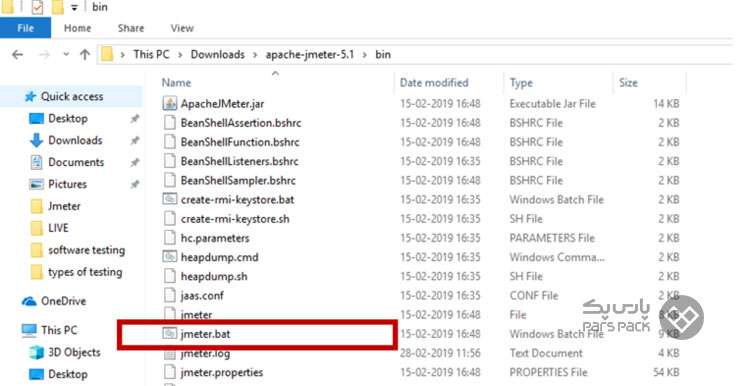This screenshot has height=386, width=750.
Task: Click jmeter.bat batch file icon
Action: pyautogui.click(x=170, y=333)
